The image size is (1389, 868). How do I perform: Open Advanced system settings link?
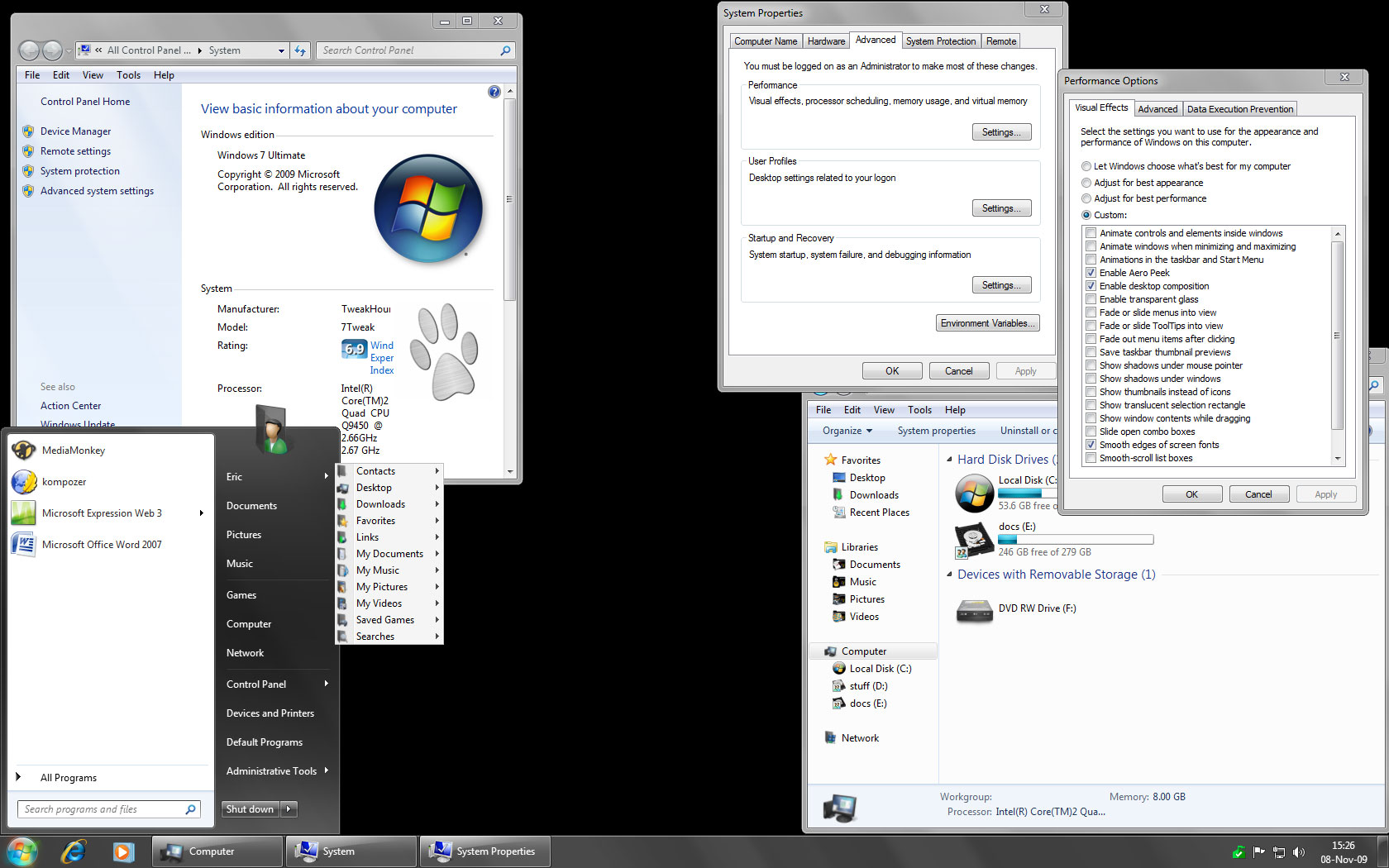pyautogui.click(x=97, y=191)
